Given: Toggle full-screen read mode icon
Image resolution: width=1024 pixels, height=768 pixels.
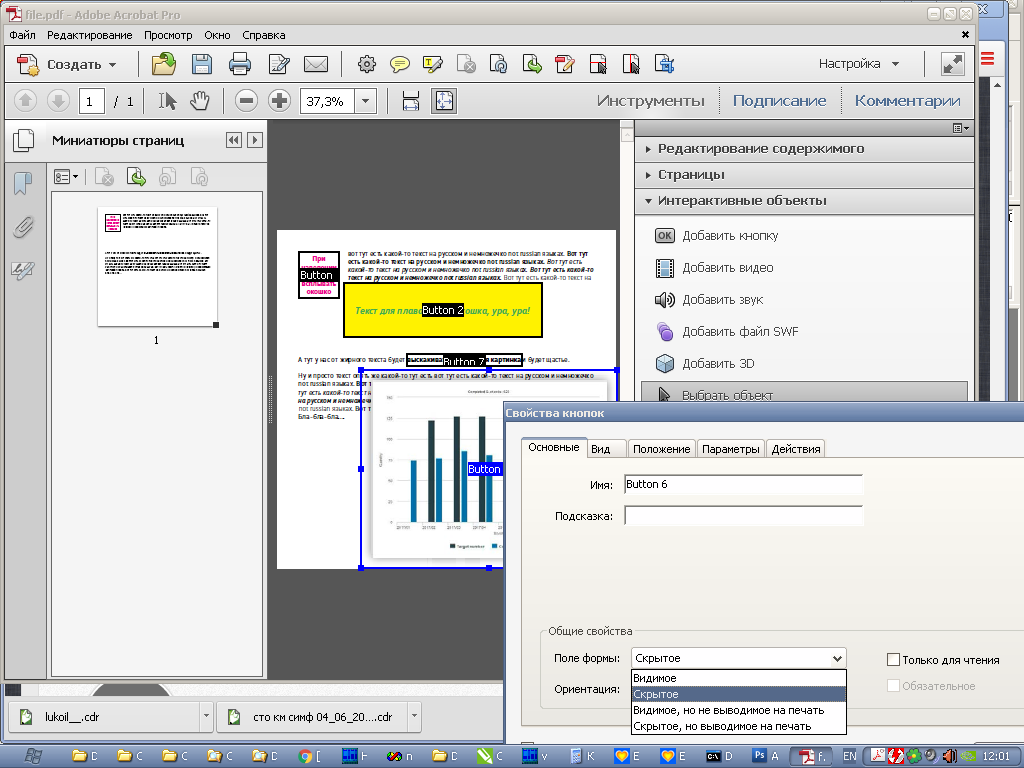Looking at the screenshot, I should coord(953,64).
